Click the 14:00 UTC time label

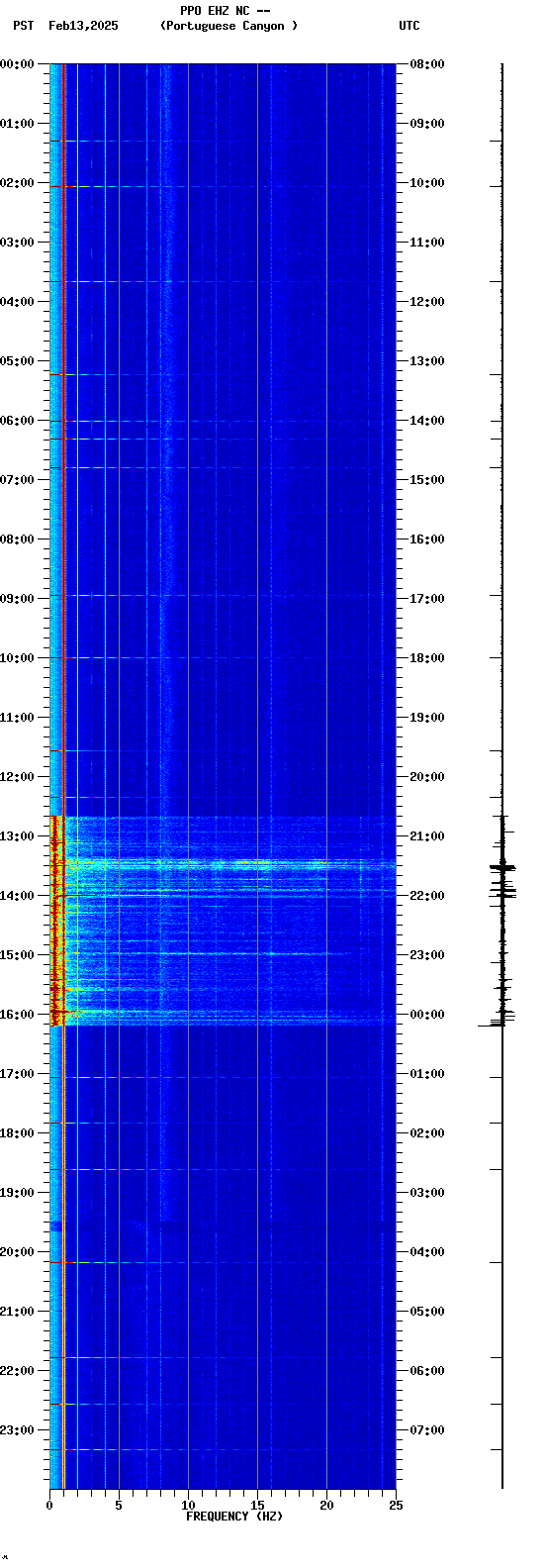click(x=426, y=421)
